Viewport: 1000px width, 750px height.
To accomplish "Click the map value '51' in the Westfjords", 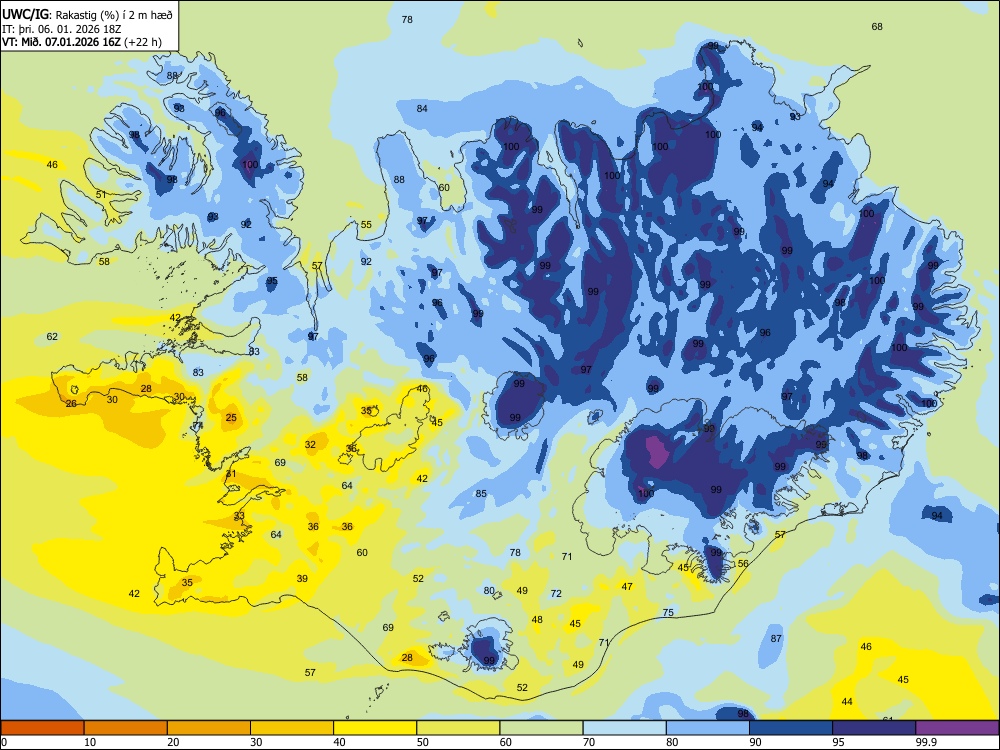I will click(101, 195).
